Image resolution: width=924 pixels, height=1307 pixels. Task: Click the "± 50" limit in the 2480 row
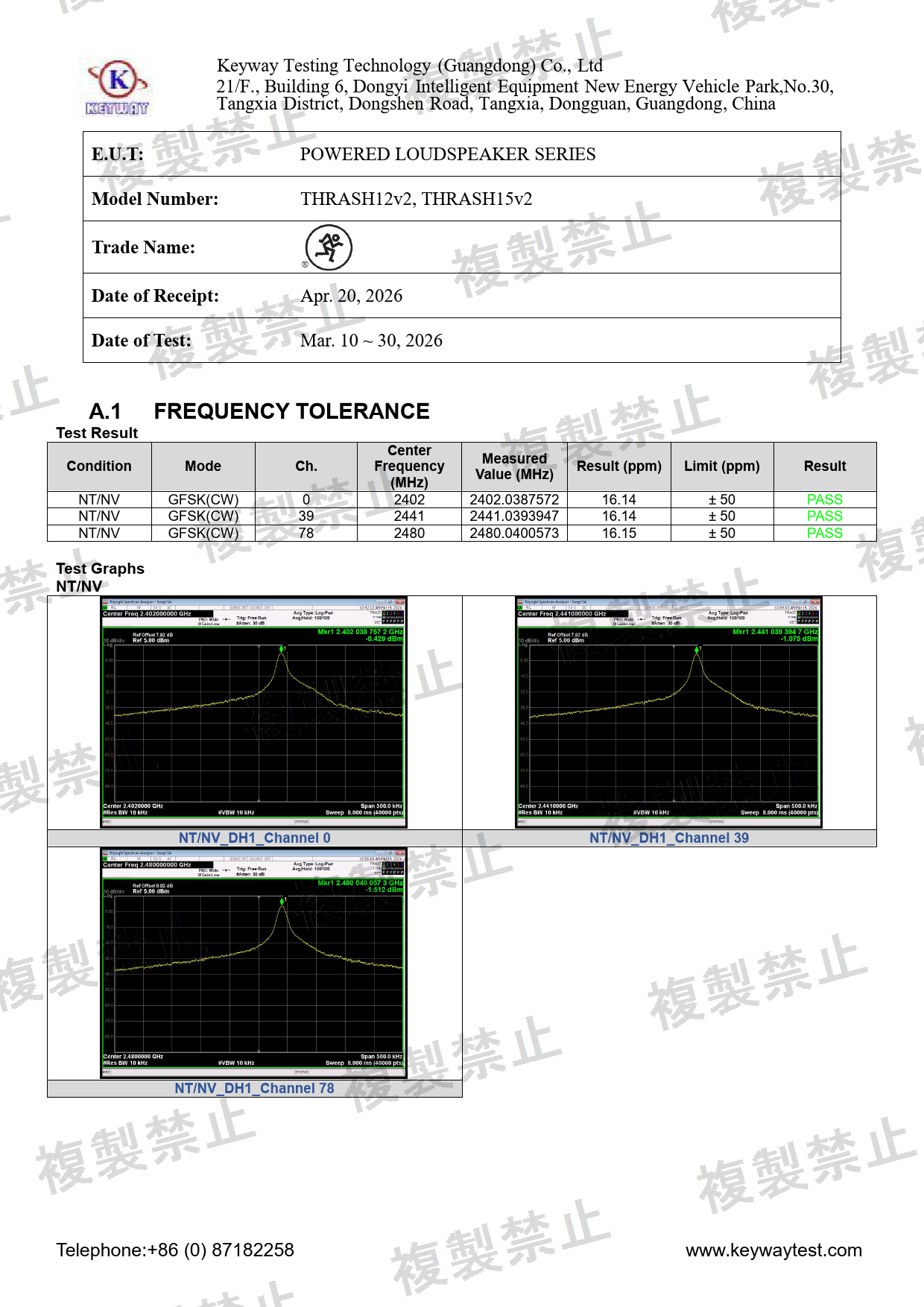722,534
